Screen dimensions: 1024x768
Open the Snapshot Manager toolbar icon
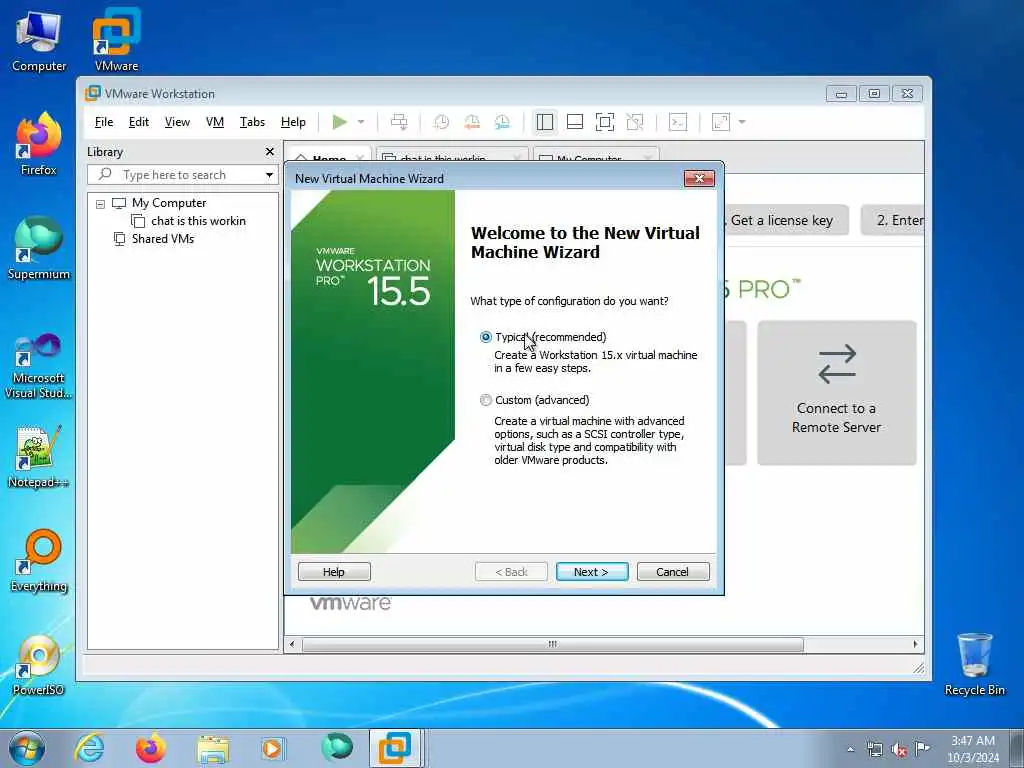(502, 122)
